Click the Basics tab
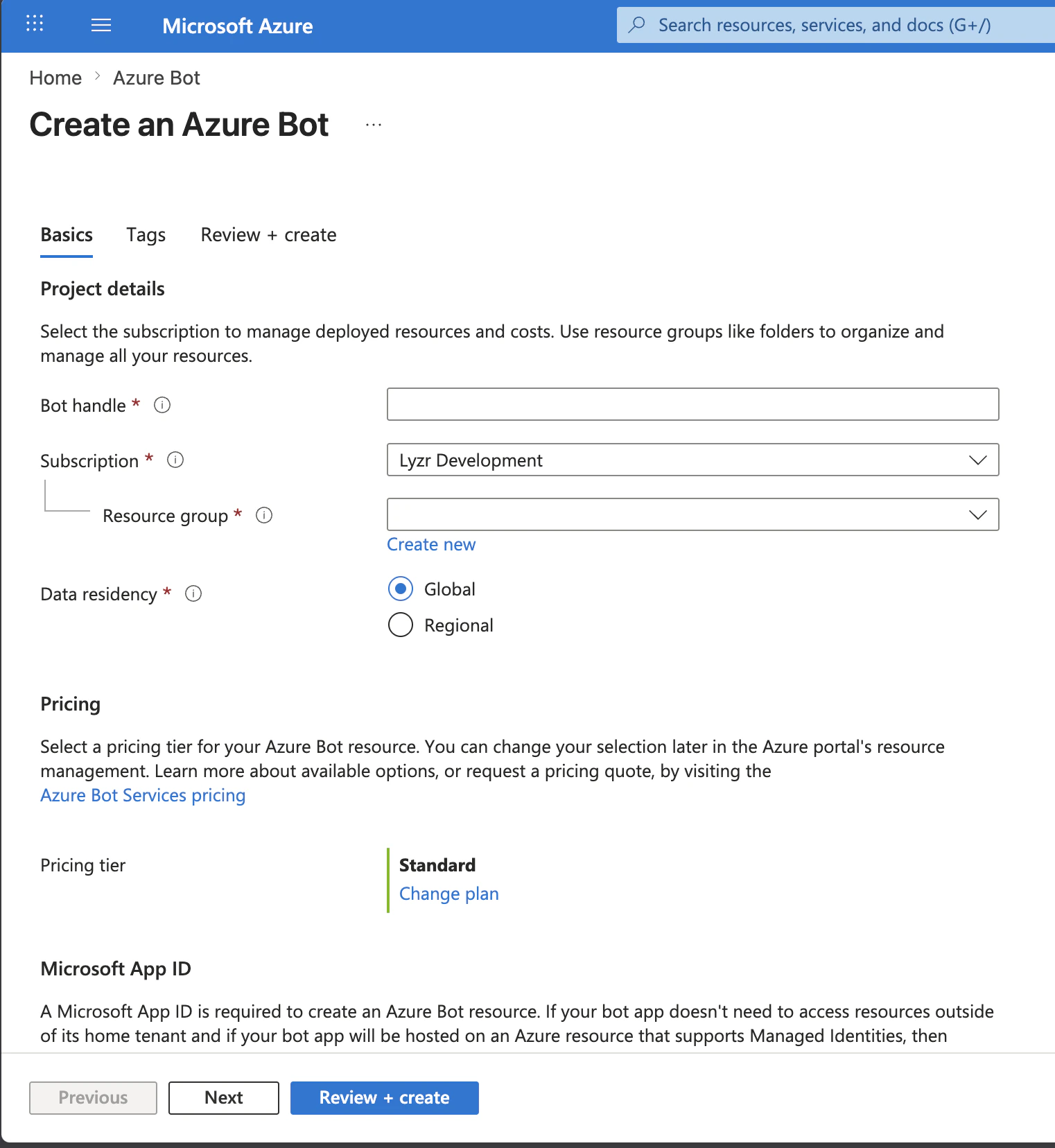This screenshot has width=1055, height=1148. tap(67, 235)
